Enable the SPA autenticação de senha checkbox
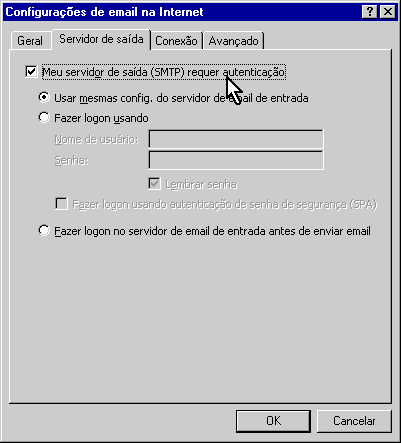This screenshot has width=401, height=443. tap(61, 204)
